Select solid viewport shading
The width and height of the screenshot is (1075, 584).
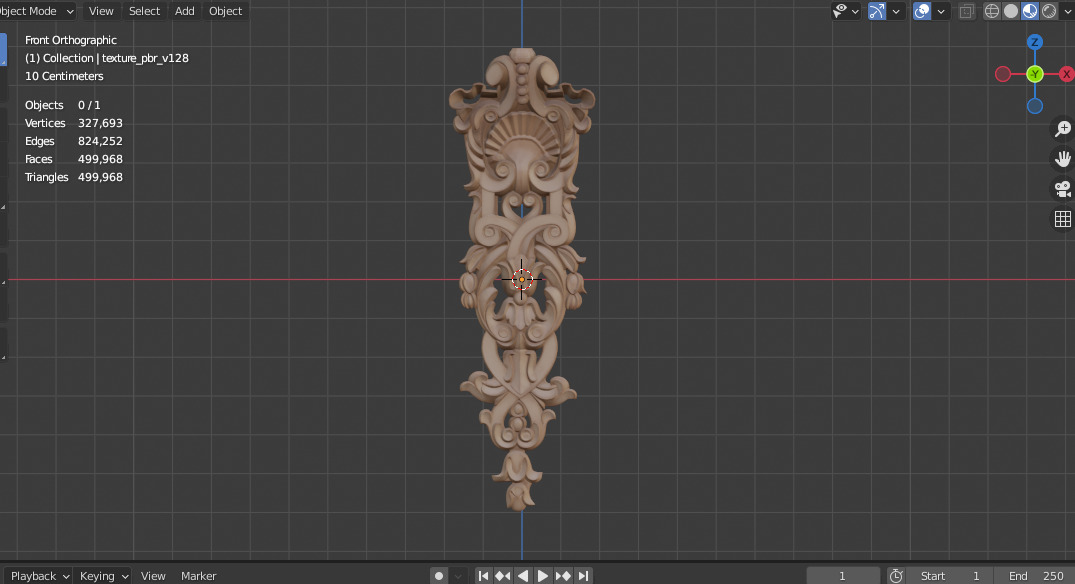(1011, 11)
